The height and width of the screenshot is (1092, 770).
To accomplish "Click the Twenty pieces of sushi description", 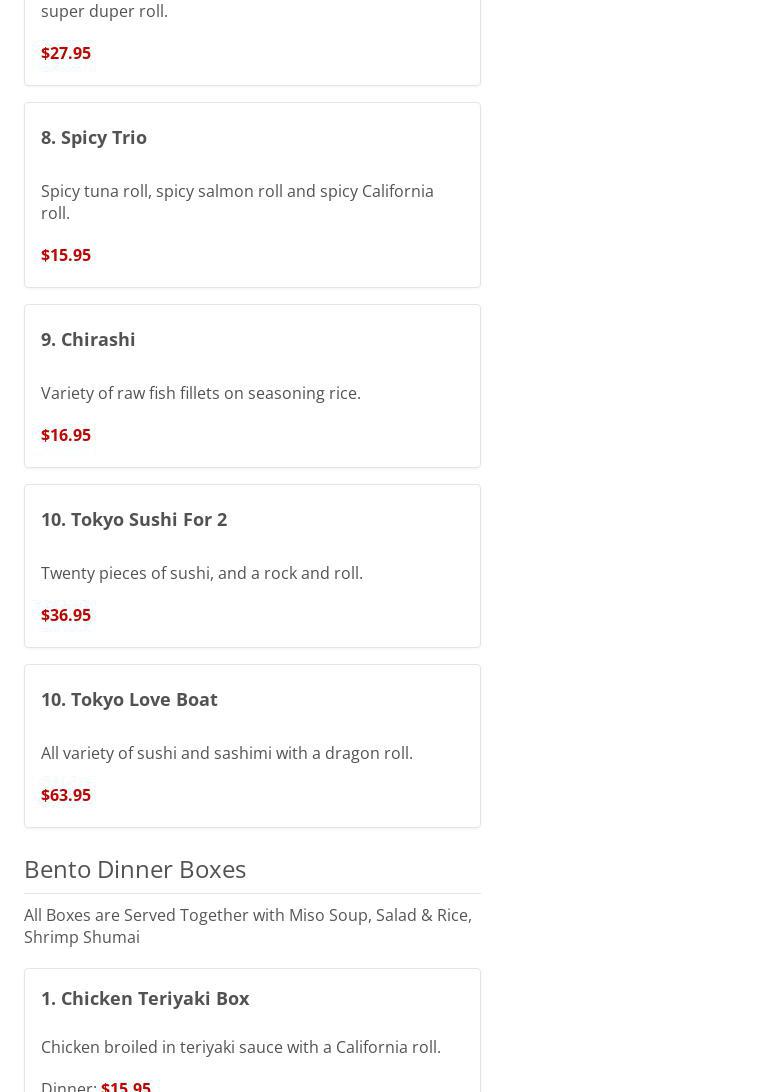I will (x=202, y=573).
